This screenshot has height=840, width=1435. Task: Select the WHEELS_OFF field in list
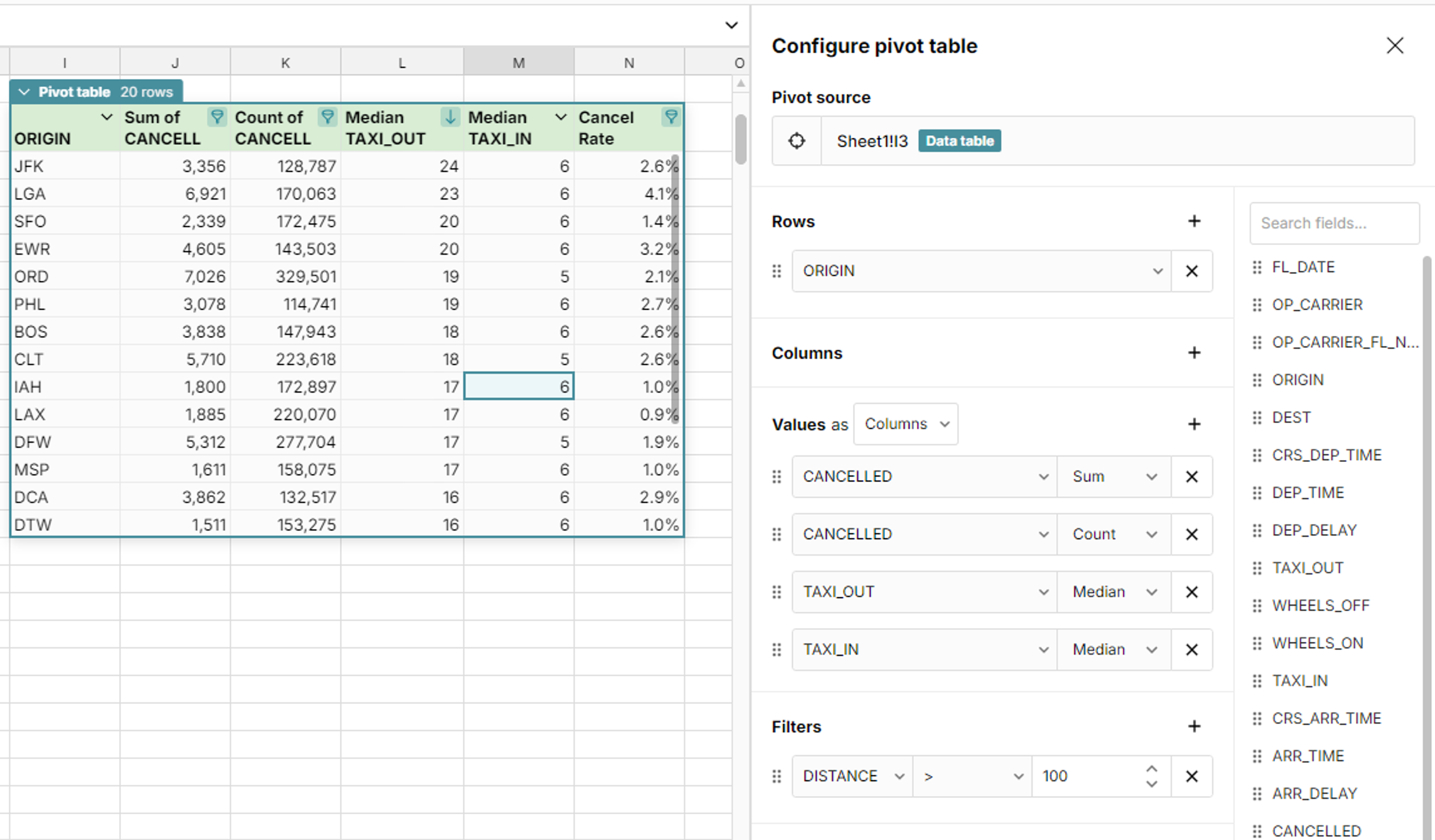tap(1320, 605)
